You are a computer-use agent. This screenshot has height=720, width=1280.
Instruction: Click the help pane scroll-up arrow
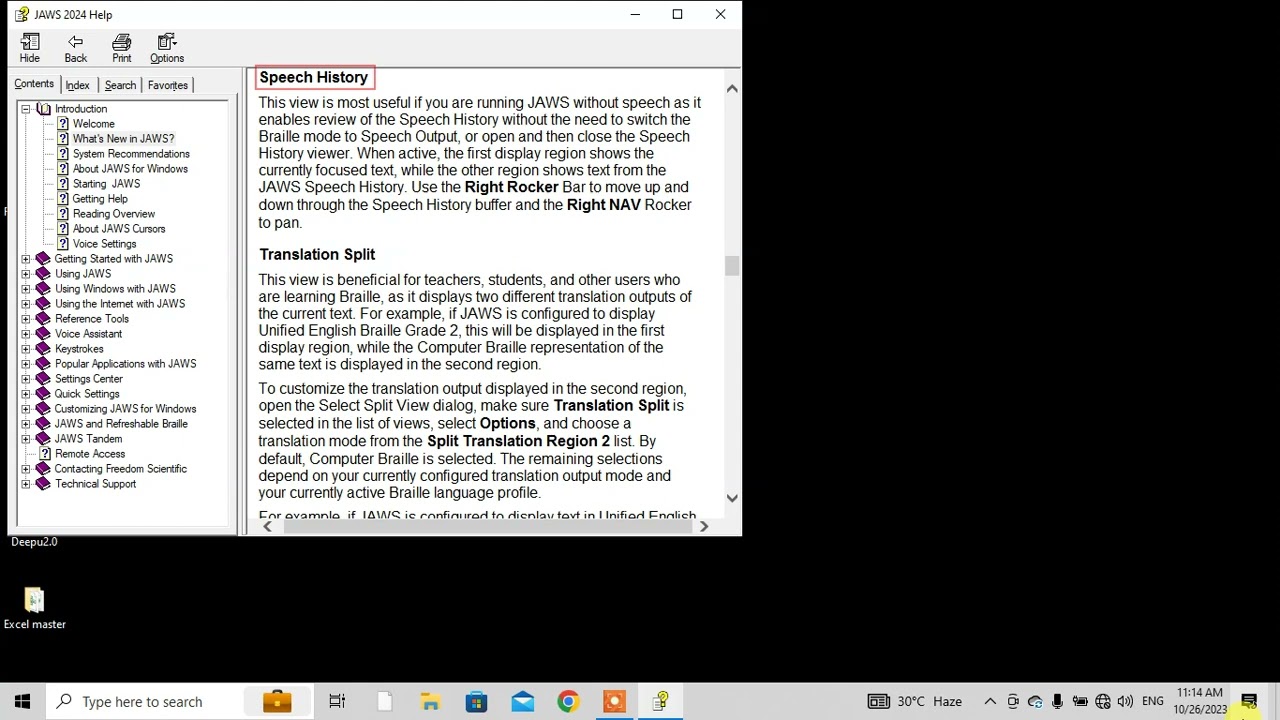pyautogui.click(x=732, y=89)
